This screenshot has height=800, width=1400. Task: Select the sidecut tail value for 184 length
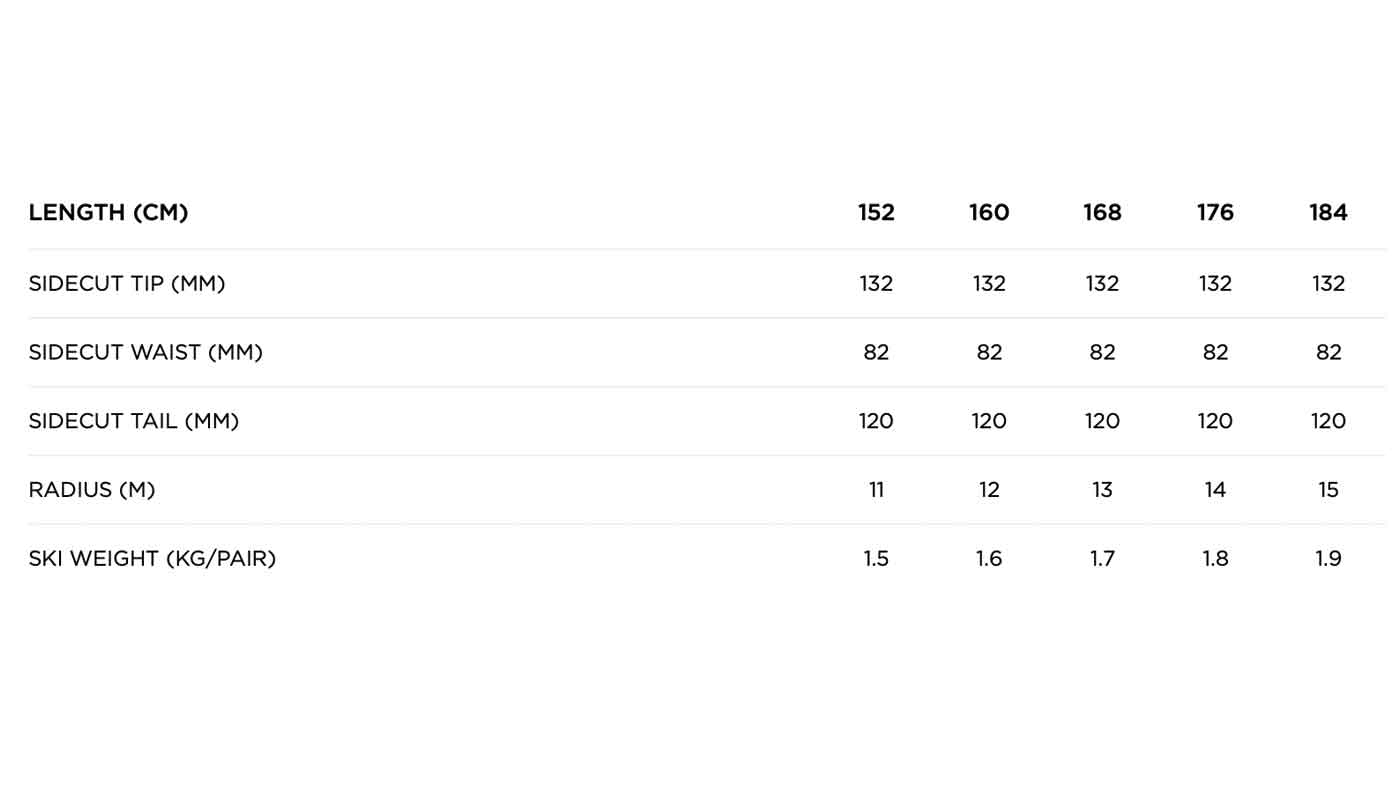click(1328, 421)
